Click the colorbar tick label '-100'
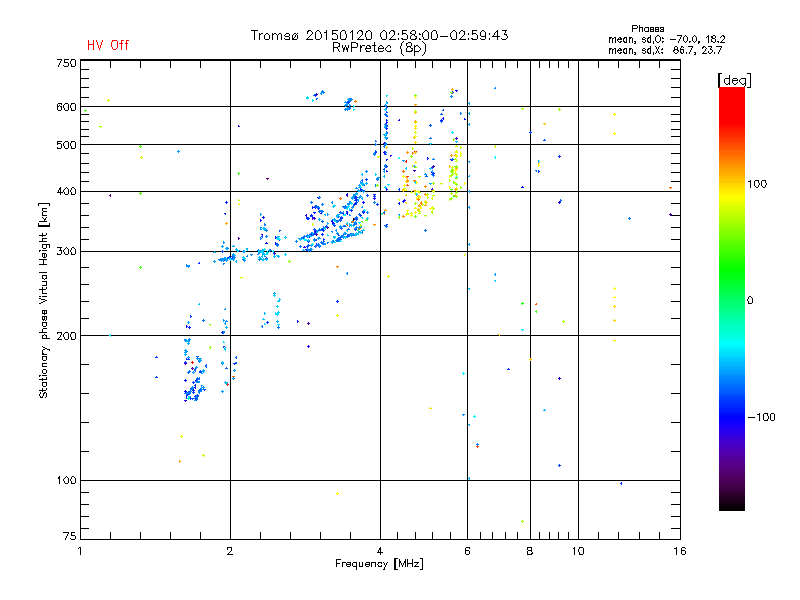Image resolution: width=800 pixels, height=600 pixels. [x=761, y=417]
